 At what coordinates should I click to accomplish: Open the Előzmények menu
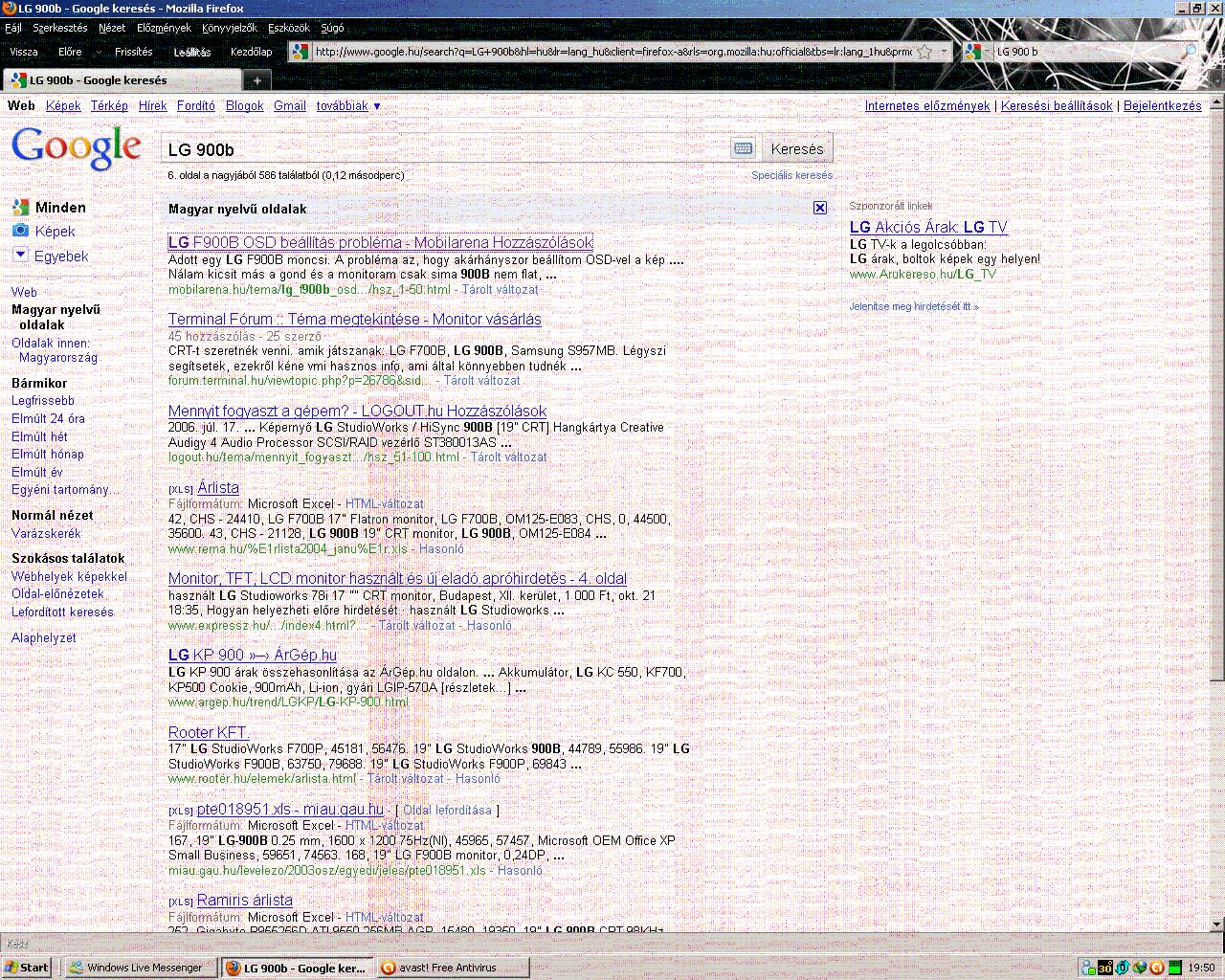[164, 28]
